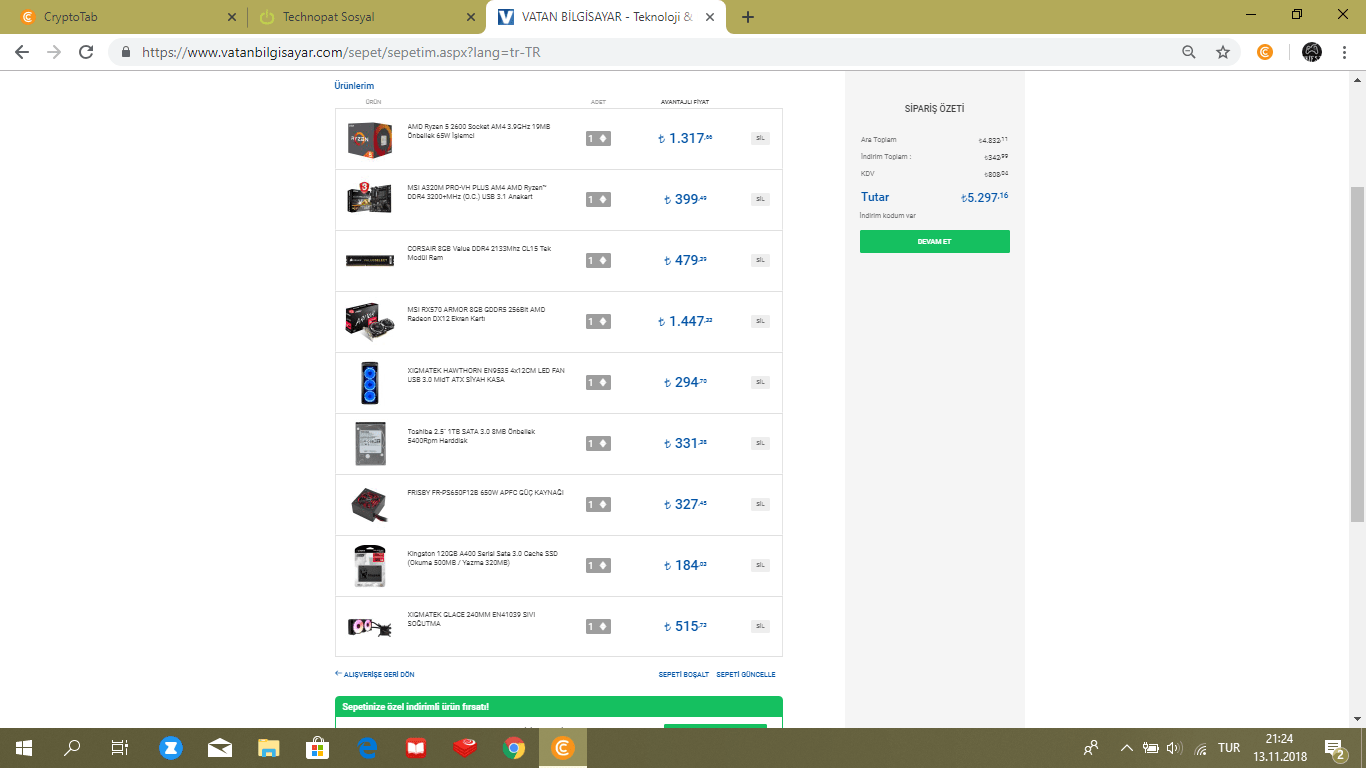
Task: Change quantity for AMD Ryzen 5 2600
Action: point(598,138)
